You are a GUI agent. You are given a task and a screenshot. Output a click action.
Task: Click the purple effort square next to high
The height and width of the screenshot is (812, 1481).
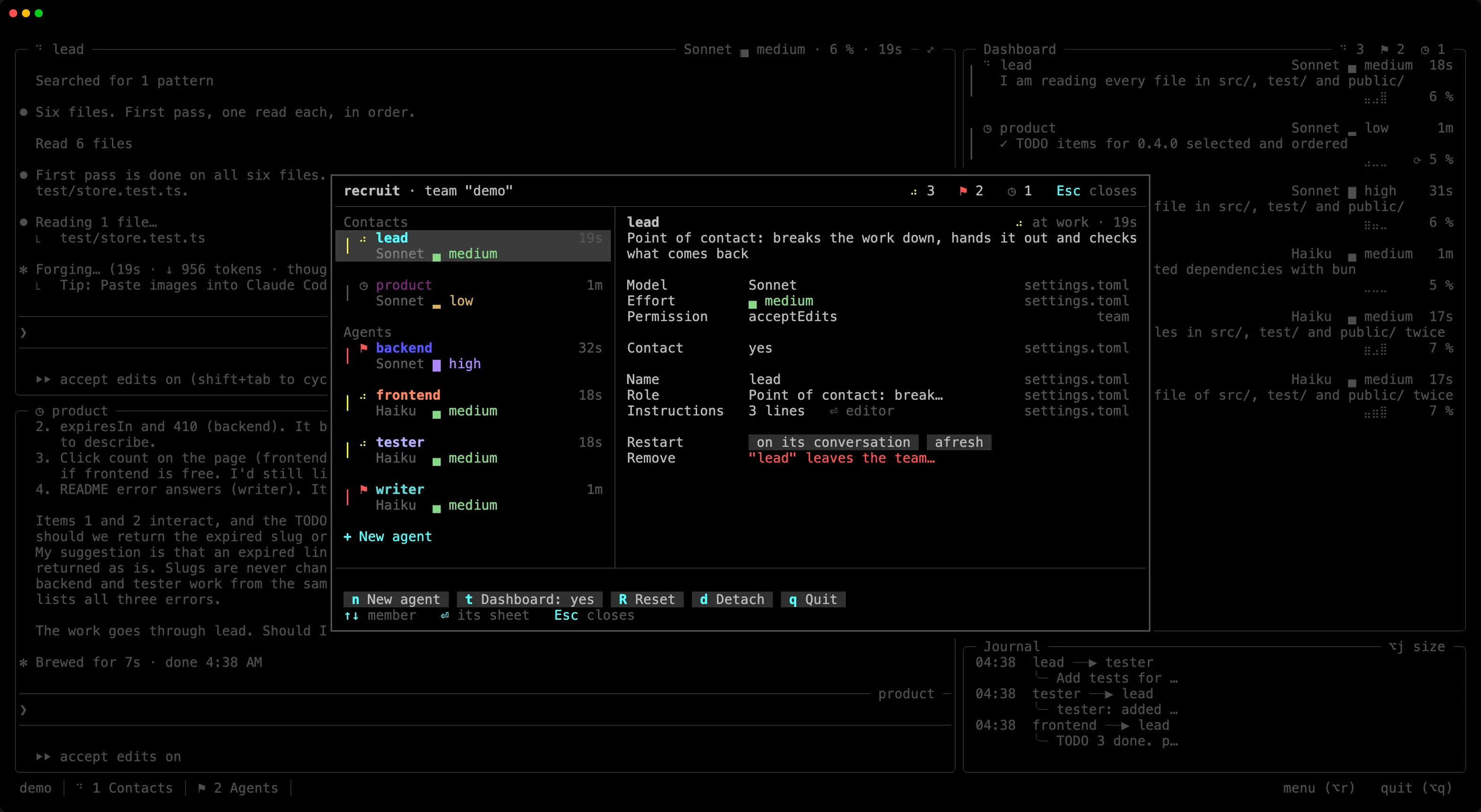[x=436, y=364]
